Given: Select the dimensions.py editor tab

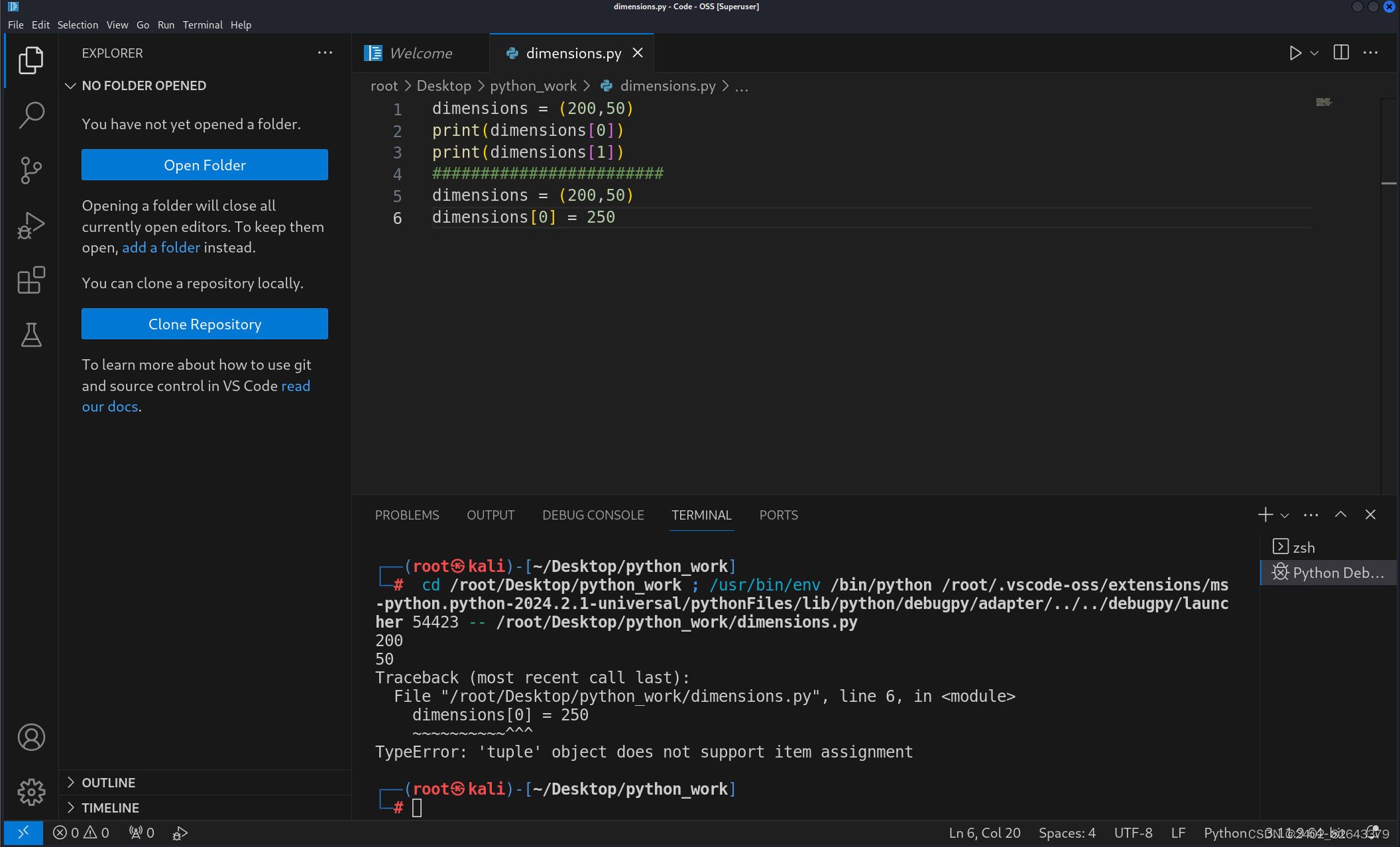Looking at the screenshot, I should 573,53.
